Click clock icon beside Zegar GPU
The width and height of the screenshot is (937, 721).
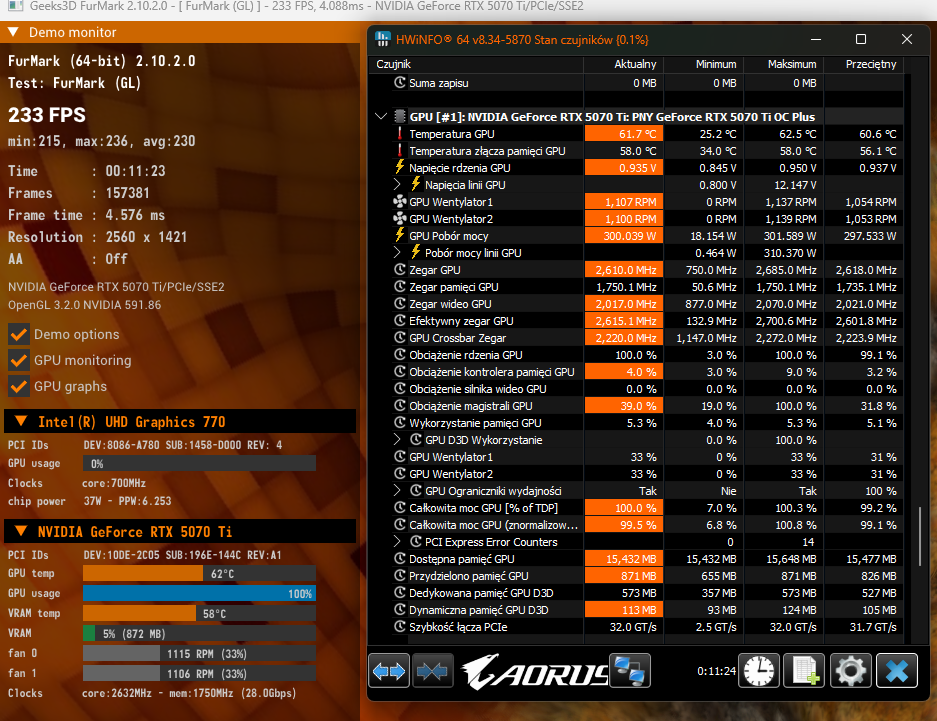tap(400, 269)
